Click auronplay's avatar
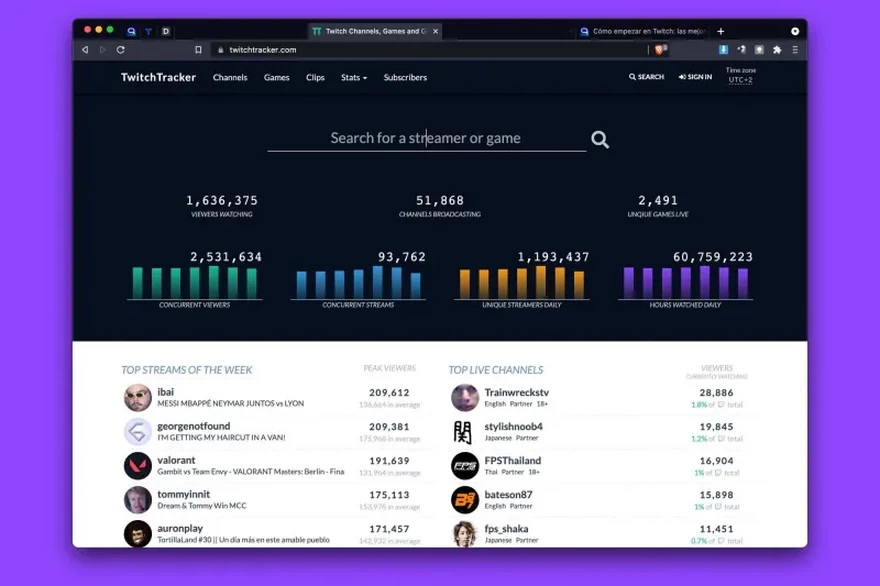Viewport: 880px width, 586px height. 138,533
